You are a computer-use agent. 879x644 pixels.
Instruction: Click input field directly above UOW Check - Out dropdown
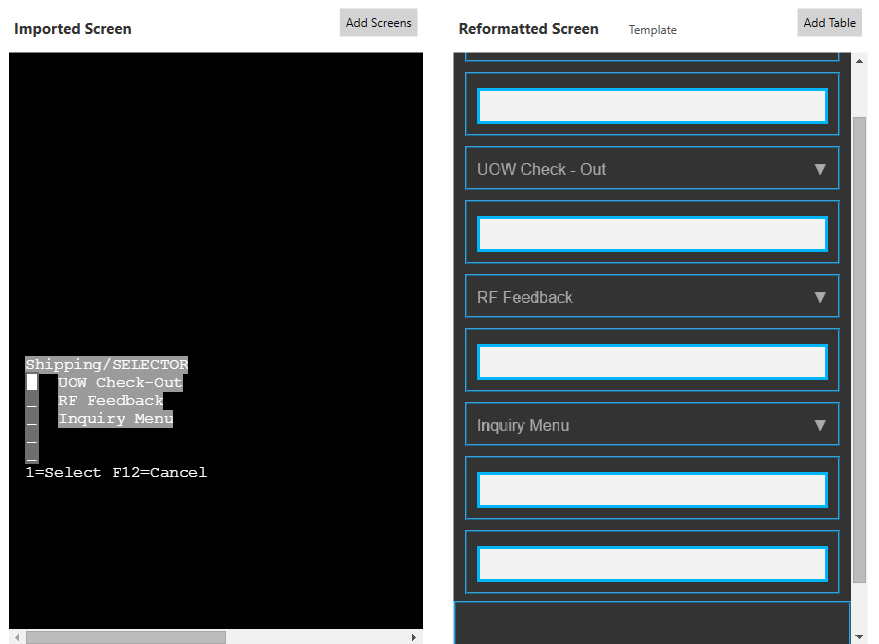[x=652, y=106]
